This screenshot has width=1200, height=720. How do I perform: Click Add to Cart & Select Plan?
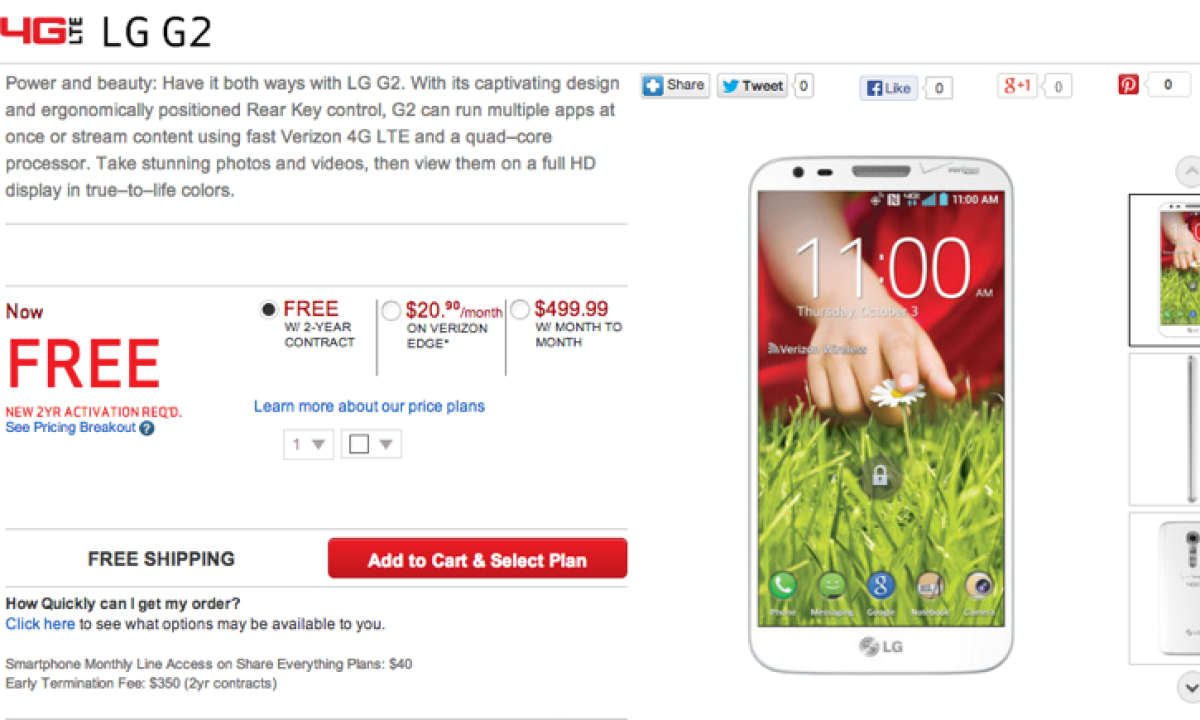477,559
